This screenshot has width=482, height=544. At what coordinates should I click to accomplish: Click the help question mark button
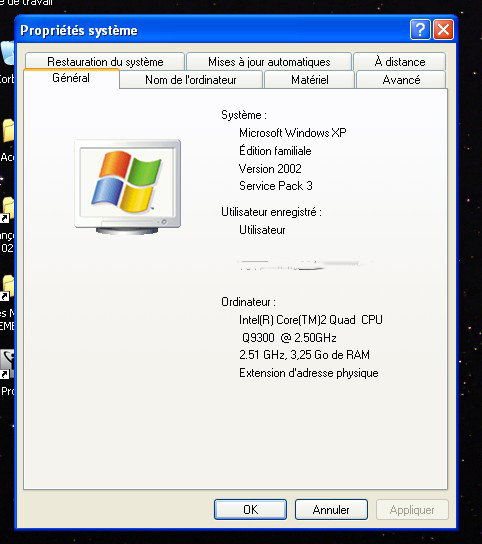tap(420, 29)
